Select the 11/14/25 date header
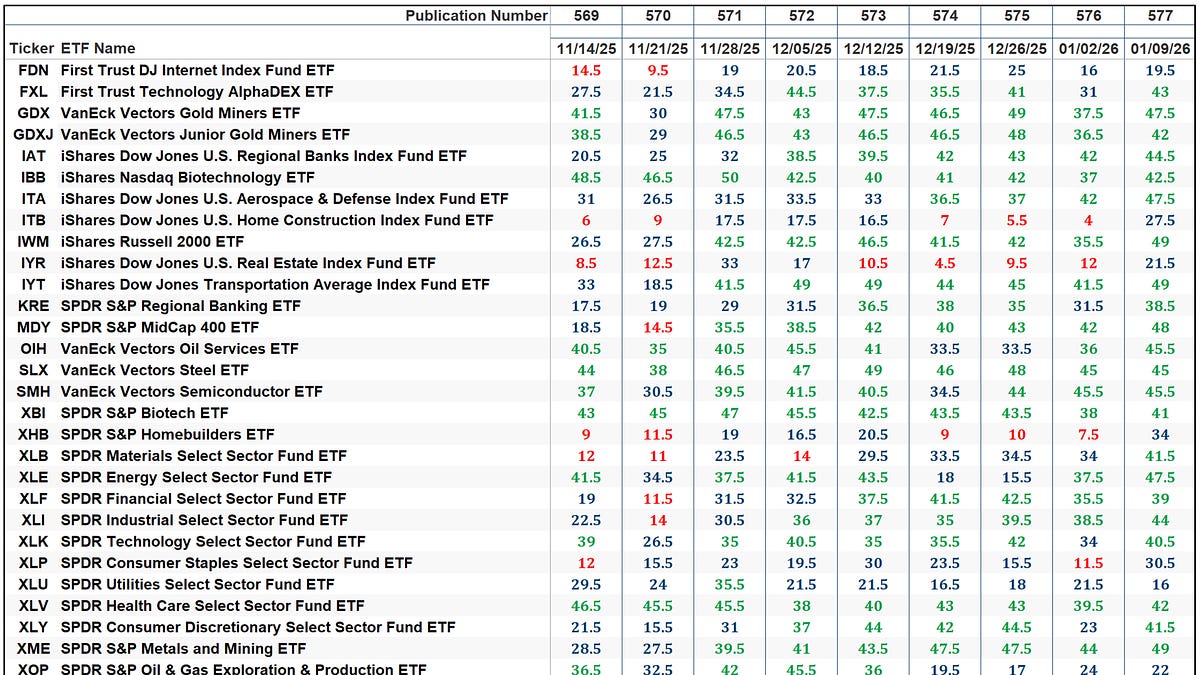Image resolution: width=1200 pixels, height=675 pixels. click(587, 46)
